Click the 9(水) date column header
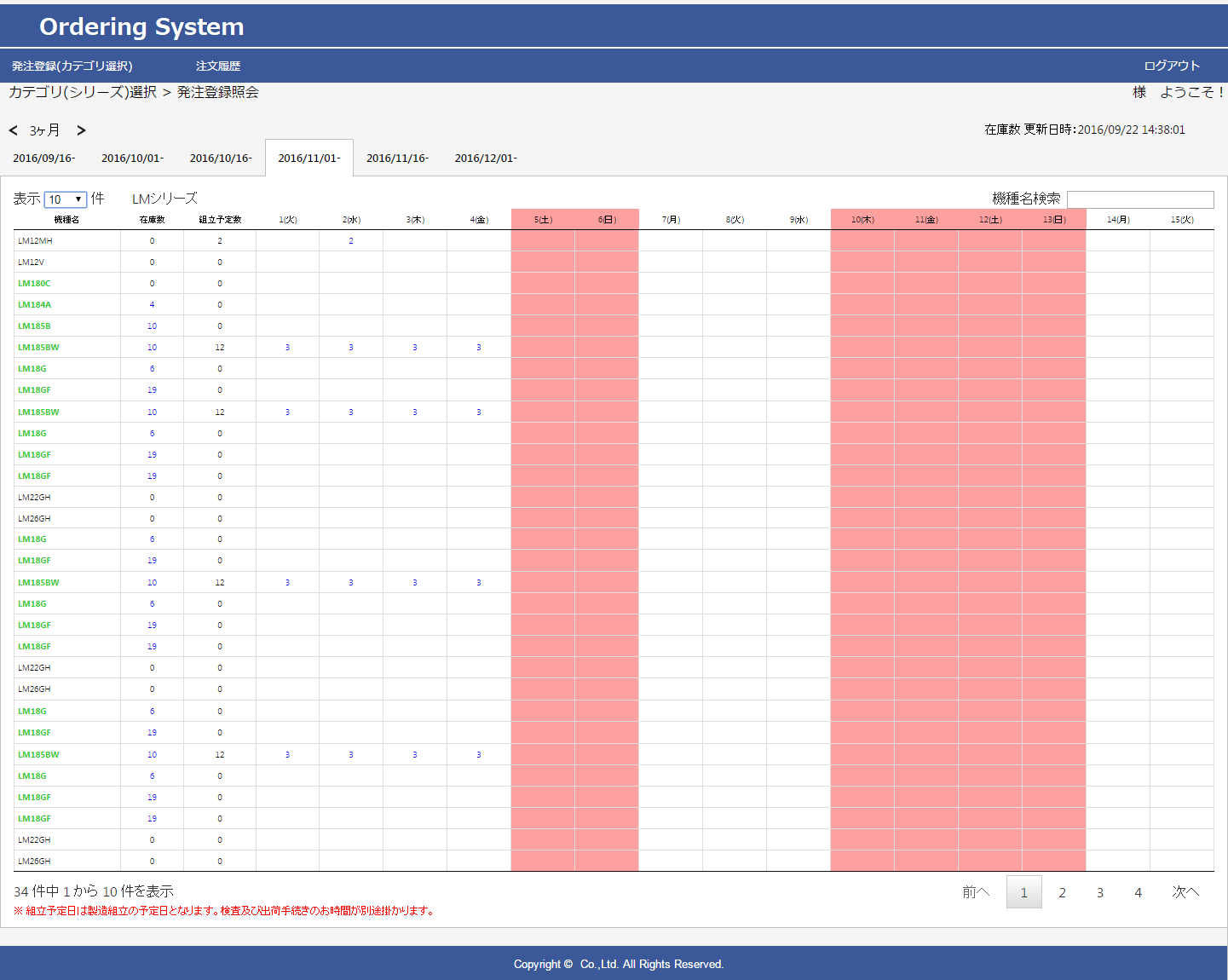The height and width of the screenshot is (980, 1228). pos(798,220)
